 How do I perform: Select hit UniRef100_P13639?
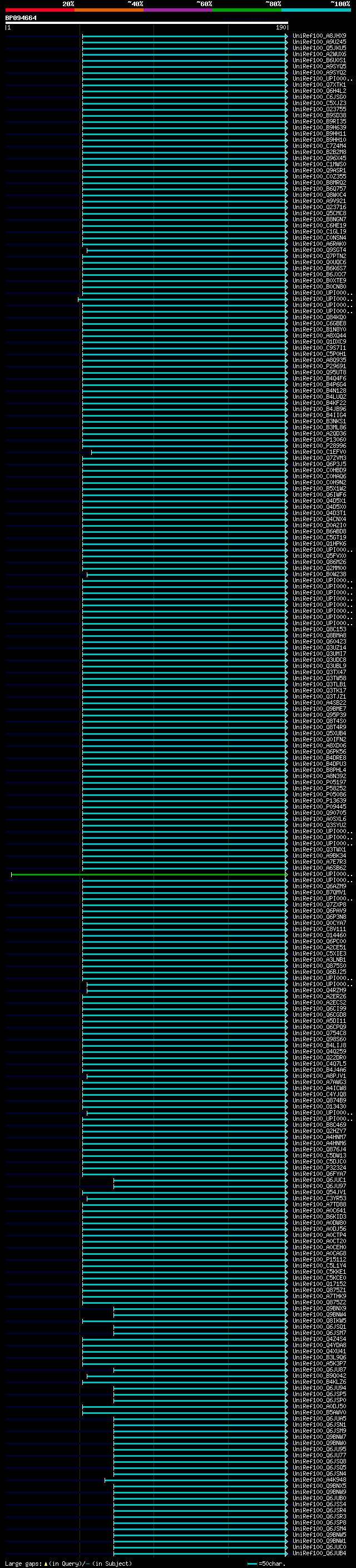pyautogui.click(x=319, y=801)
